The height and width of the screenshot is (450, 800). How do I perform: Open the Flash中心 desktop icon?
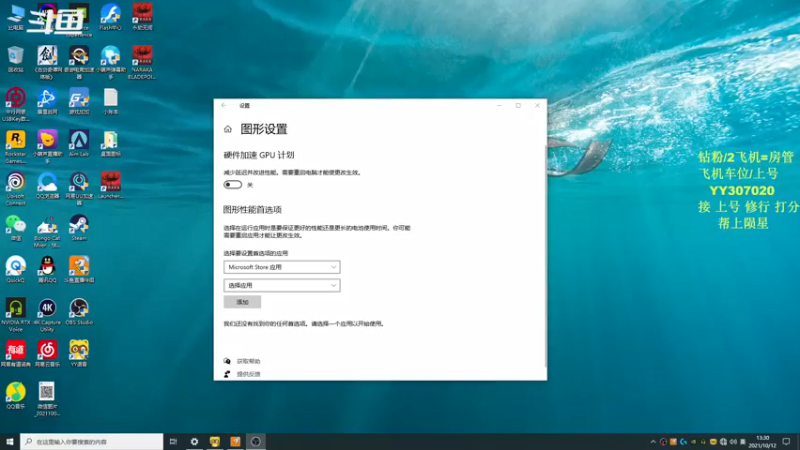click(110, 17)
